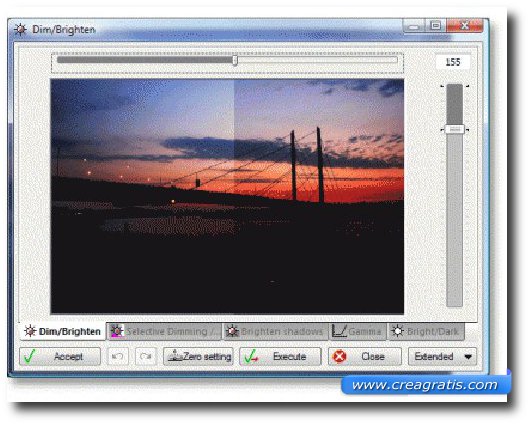This screenshot has width=530, height=425.
Task: Click the Zero setting button
Action: point(198,356)
